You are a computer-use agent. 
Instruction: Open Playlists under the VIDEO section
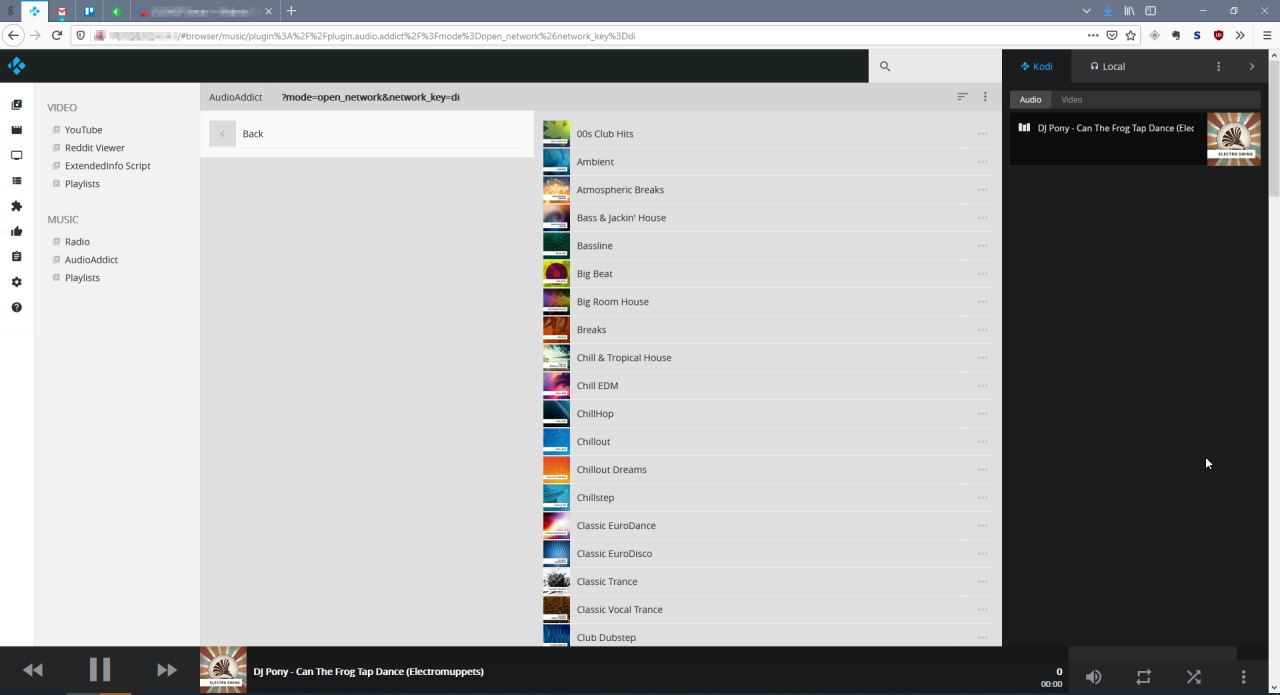click(82, 184)
